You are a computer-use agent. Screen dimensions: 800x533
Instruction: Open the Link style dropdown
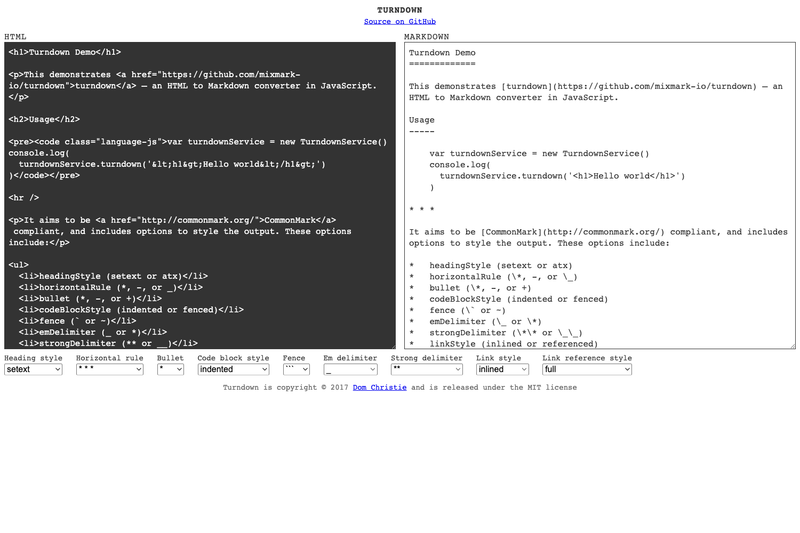pos(502,369)
